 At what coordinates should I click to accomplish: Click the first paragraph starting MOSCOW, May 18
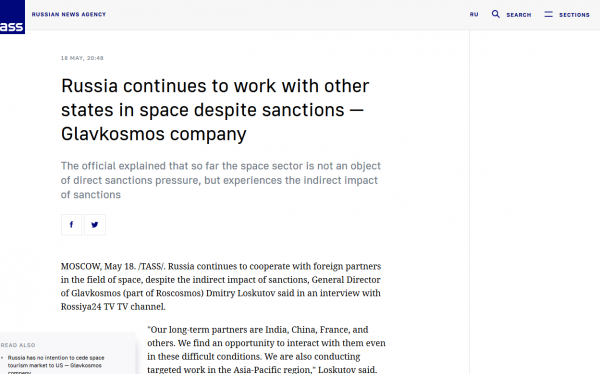coord(221,286)
